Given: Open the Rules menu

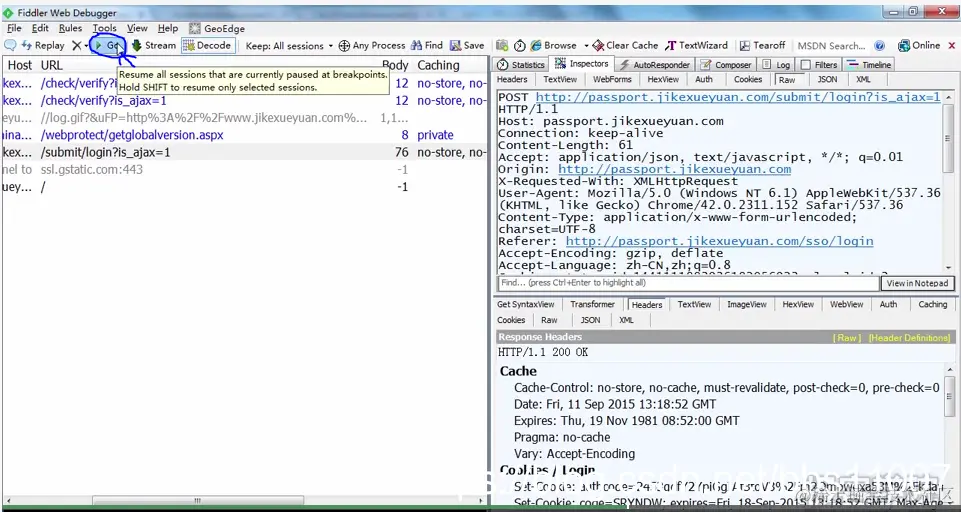Looking at the screenshot, I should [x=70, y=28].
